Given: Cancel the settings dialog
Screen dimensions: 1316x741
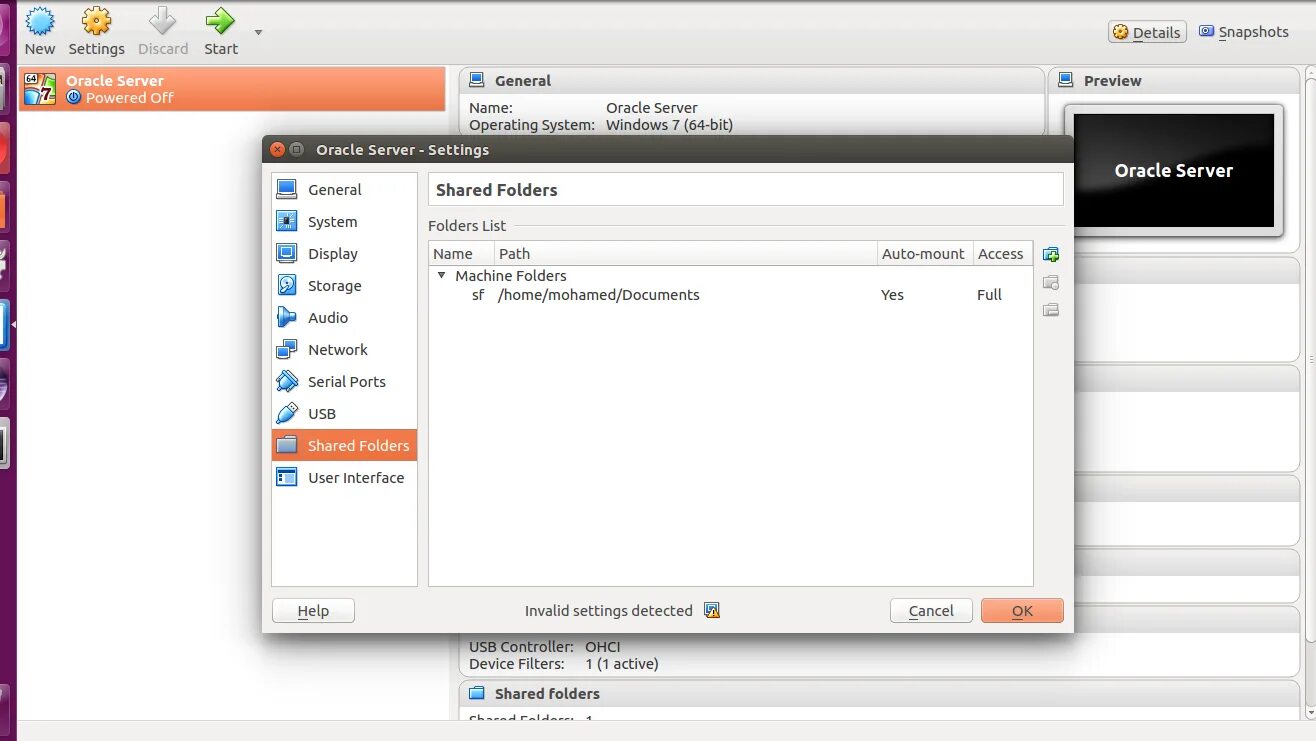Looking at the screenshot, I should [x=931, y=611].
